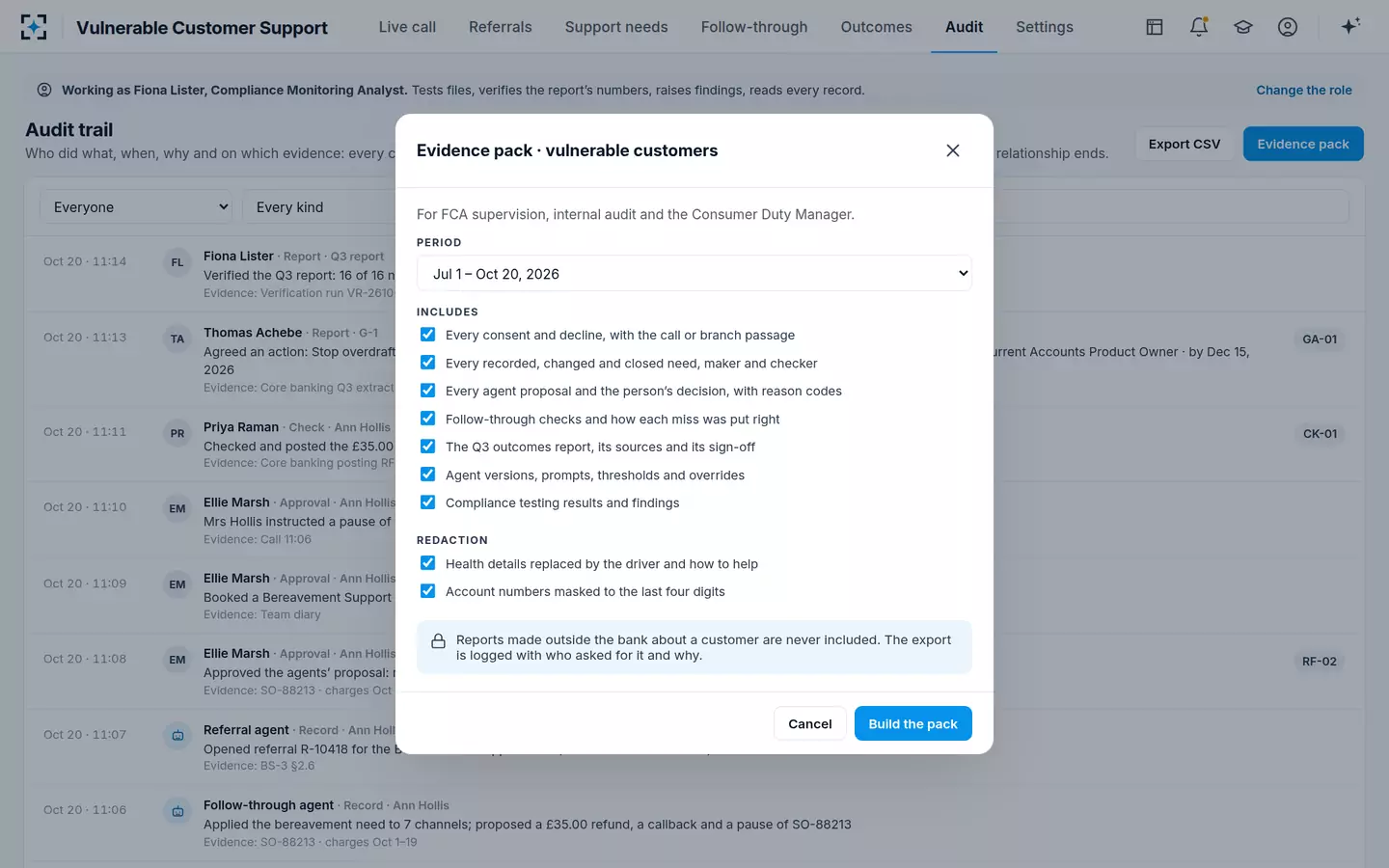Open the graduation cap training icon

(1243, 27)
